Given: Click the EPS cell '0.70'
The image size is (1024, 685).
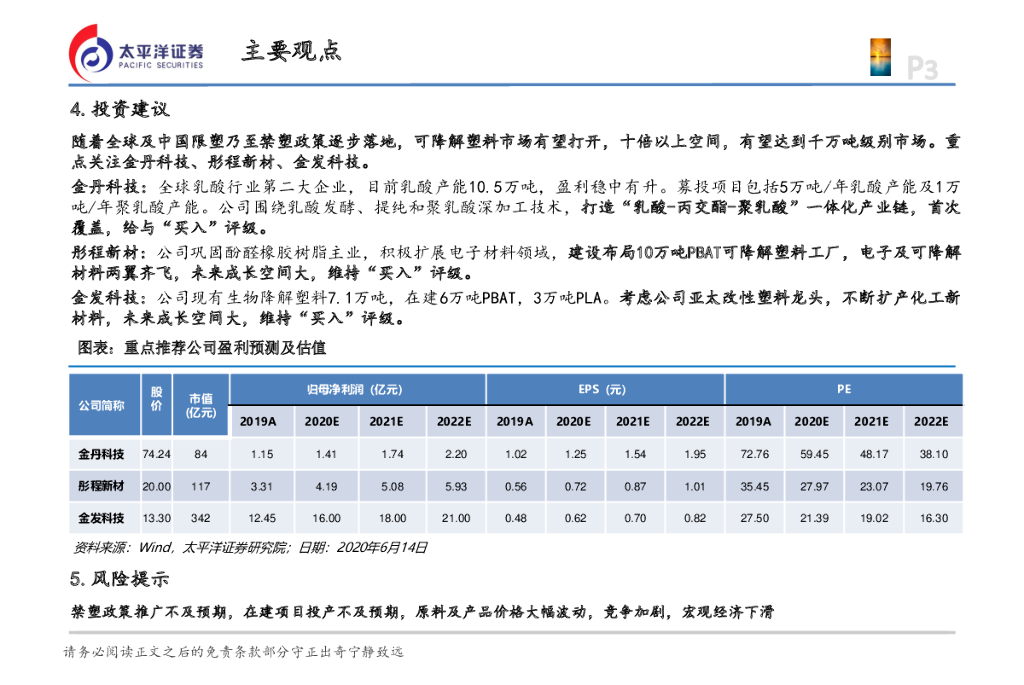Looking at the screenshot, I should 635,518.
